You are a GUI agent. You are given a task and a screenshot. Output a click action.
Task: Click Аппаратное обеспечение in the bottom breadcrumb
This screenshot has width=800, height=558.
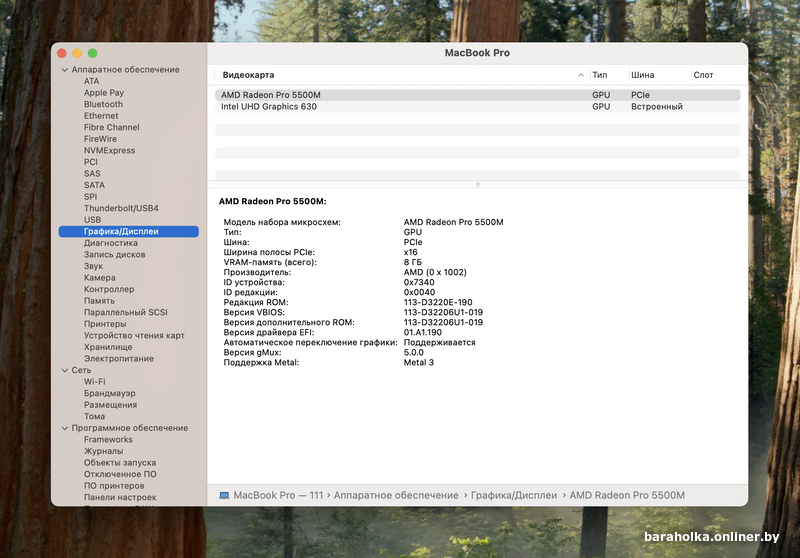click(x=396, y=495)
